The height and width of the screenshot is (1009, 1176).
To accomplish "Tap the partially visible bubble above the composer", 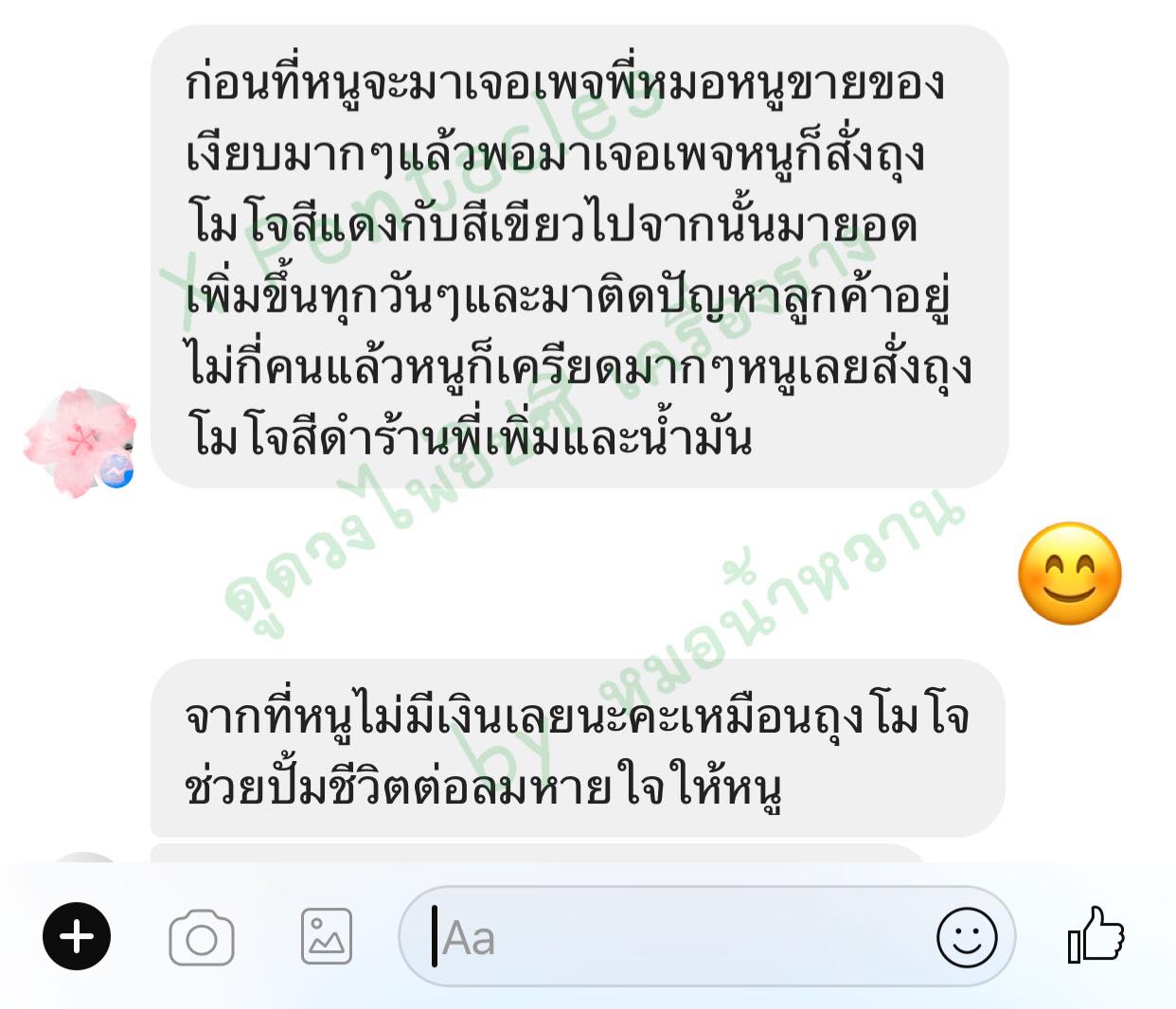I will 538,853.
